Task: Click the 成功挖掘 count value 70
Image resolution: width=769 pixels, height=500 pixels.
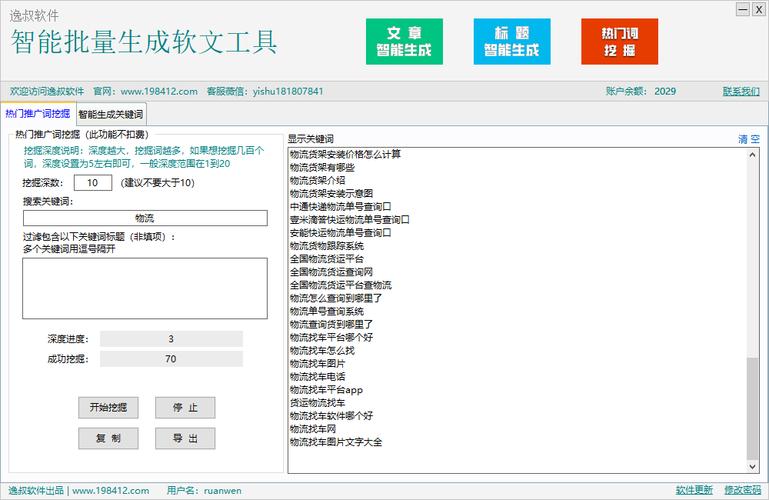Action: (x=171, y=359)
